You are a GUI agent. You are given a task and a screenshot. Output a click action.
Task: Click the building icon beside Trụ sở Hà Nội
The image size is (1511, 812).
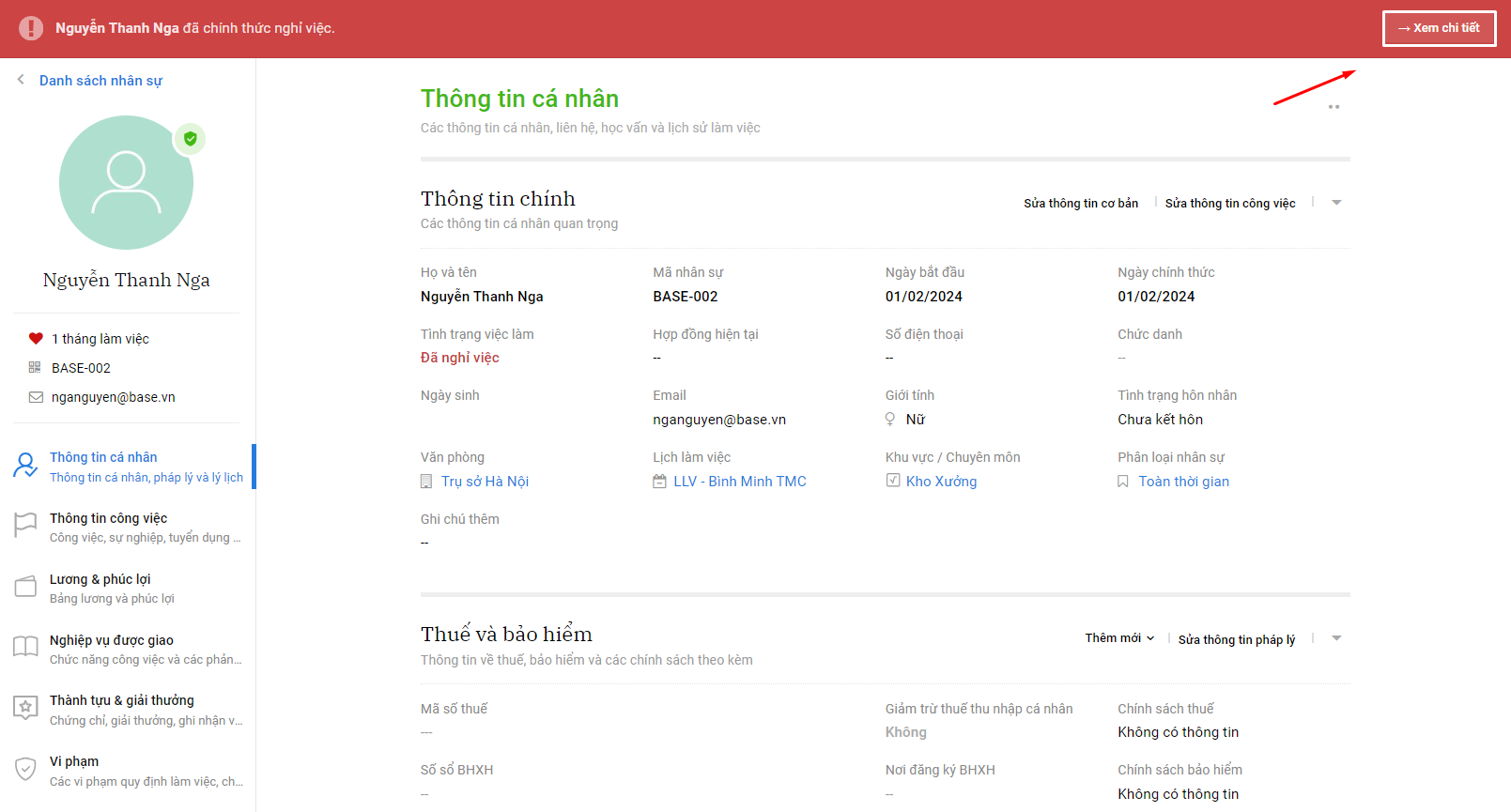pos(426,482)
